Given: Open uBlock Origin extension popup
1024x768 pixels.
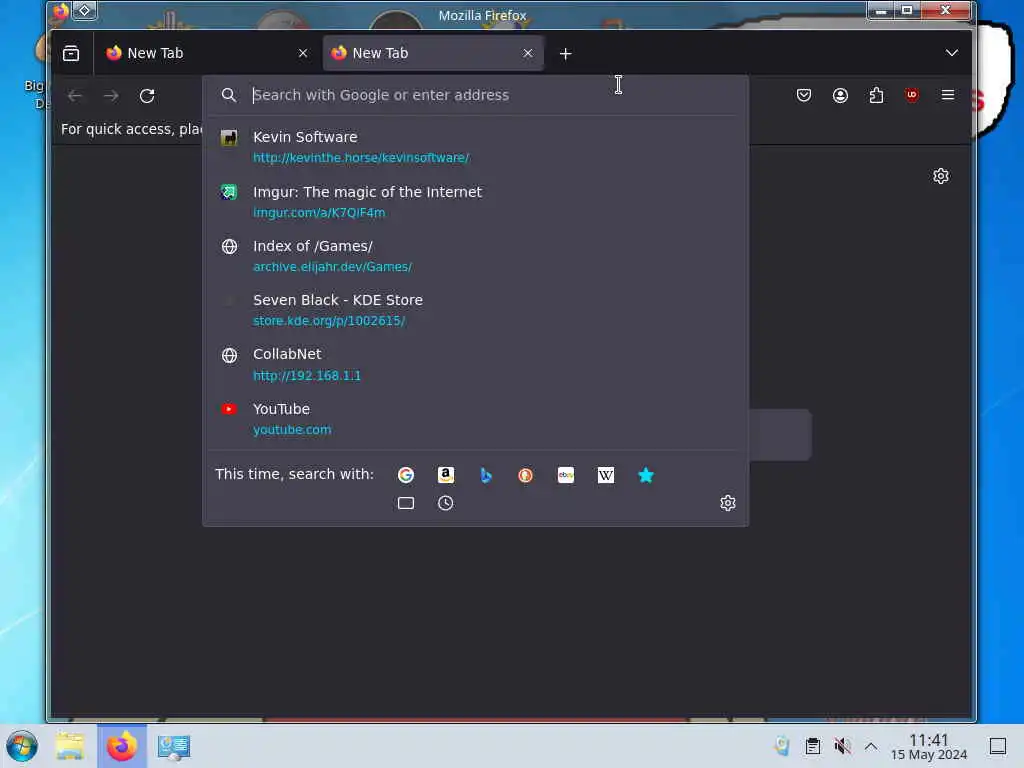Looking at the screenshot, I should (x=912, y=95).
